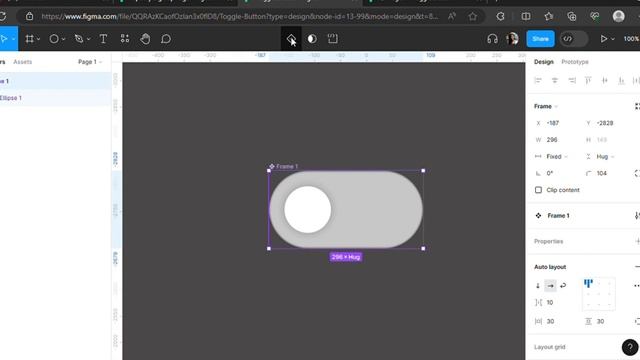Align horizontal centers icon
This screenshot has height=360, width=640.
click(x=555, y=80)
